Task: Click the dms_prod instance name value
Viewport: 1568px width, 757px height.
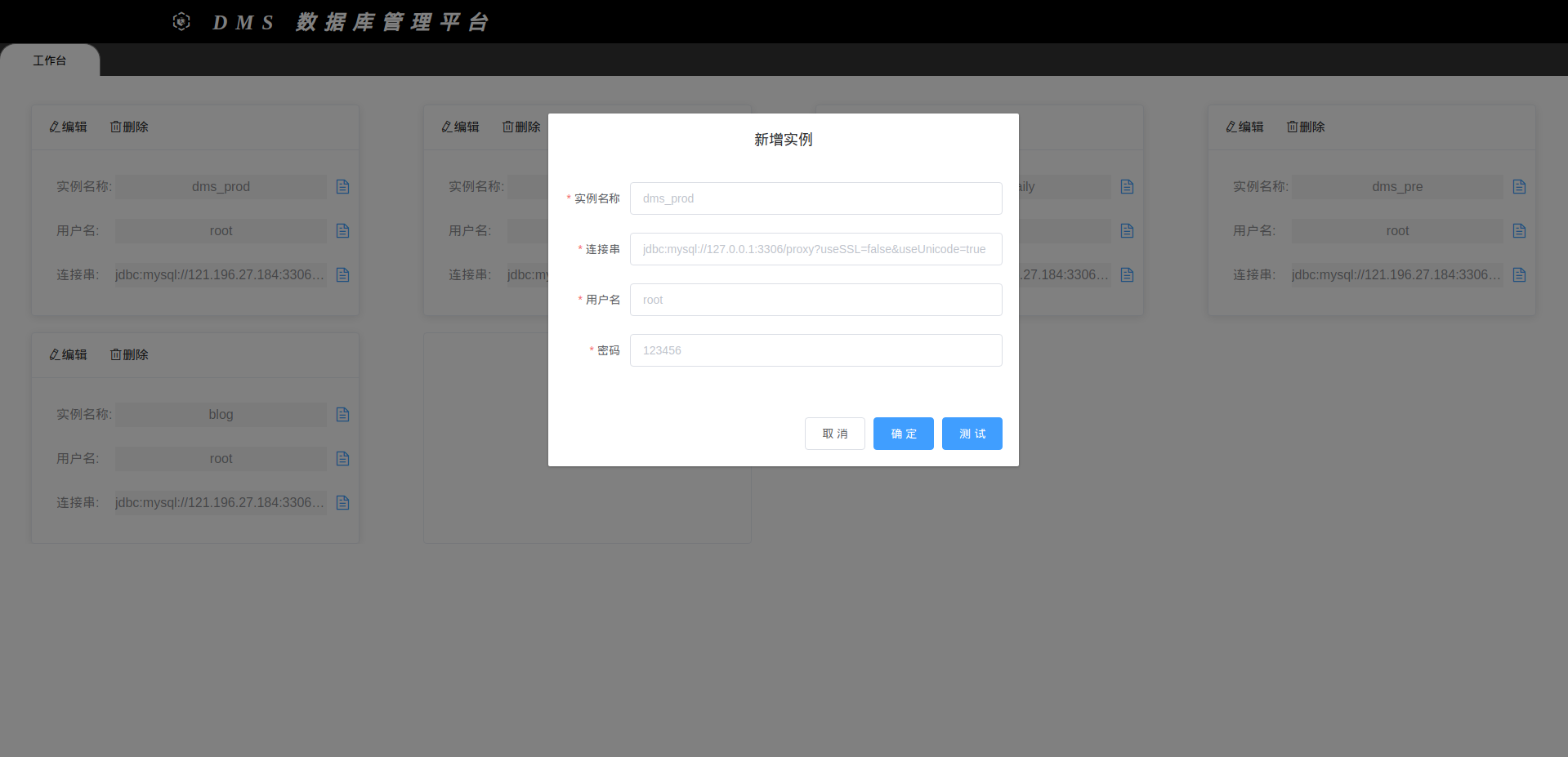Action: click(221, 187)
